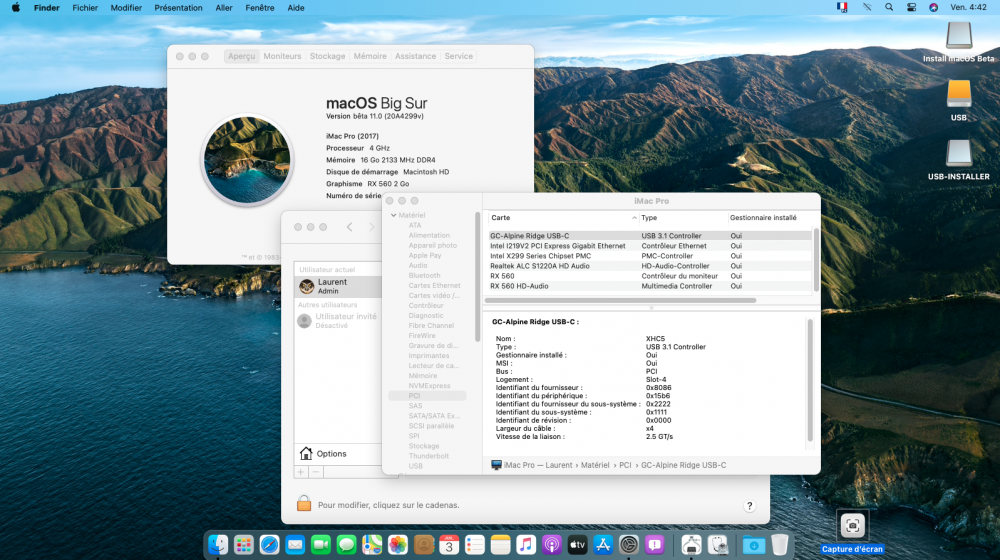Viewport: 1000px width, 560px height.
Task: Click the plus button to add user
Action: tap(301, 472)
